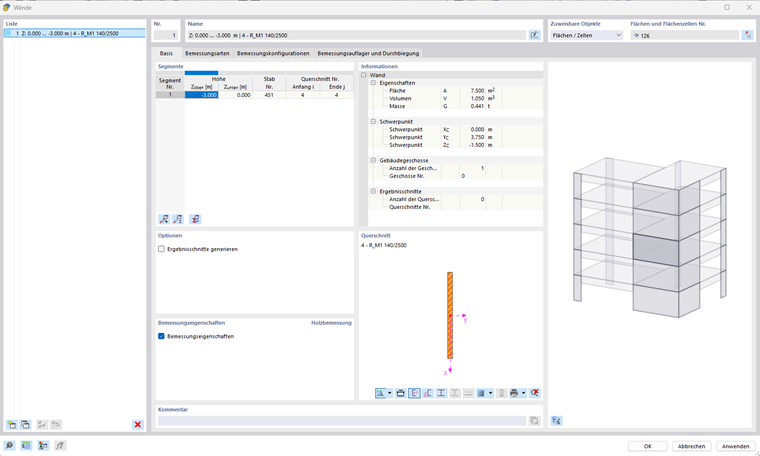Open the Flächen / Zellen dropdown

click(586, 35)
